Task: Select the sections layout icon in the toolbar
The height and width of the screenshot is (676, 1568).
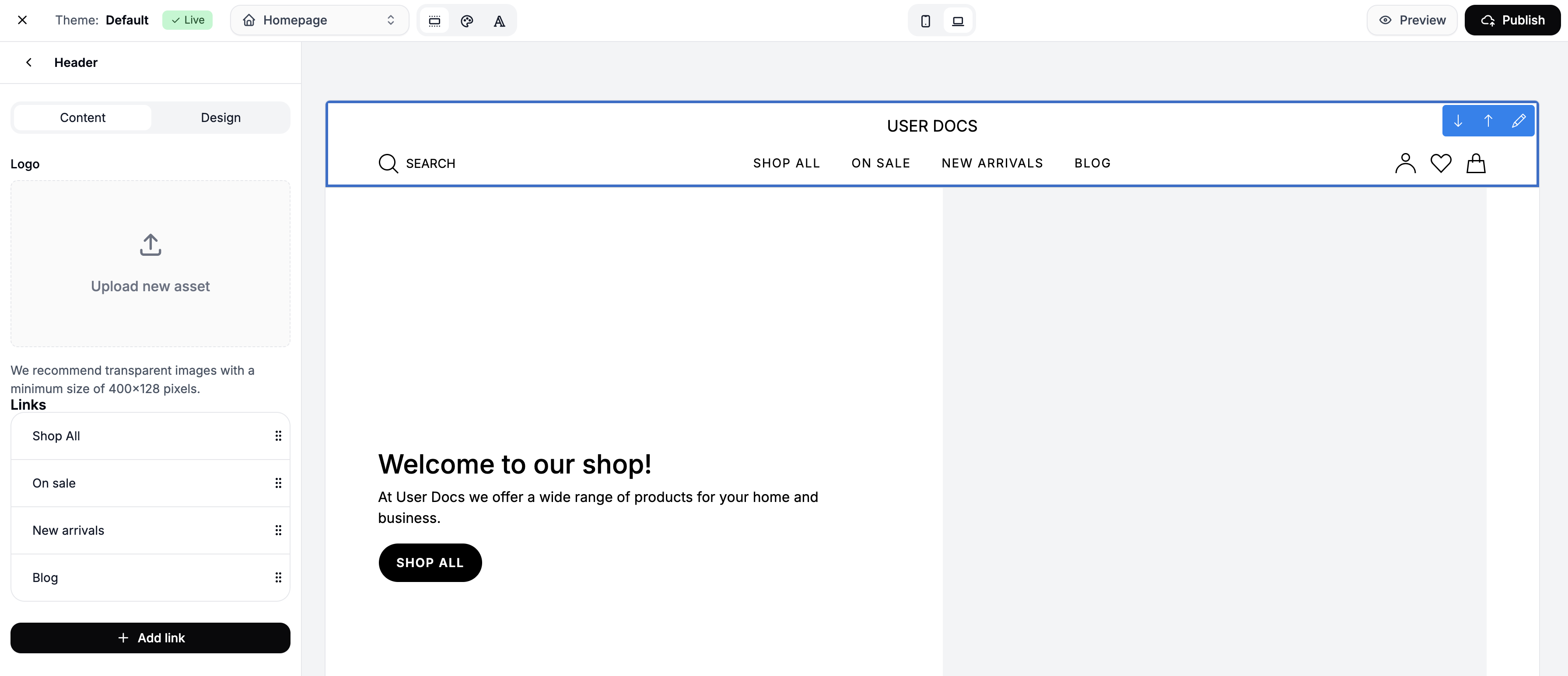Action: pyautogui.click(x=434, y=21)
